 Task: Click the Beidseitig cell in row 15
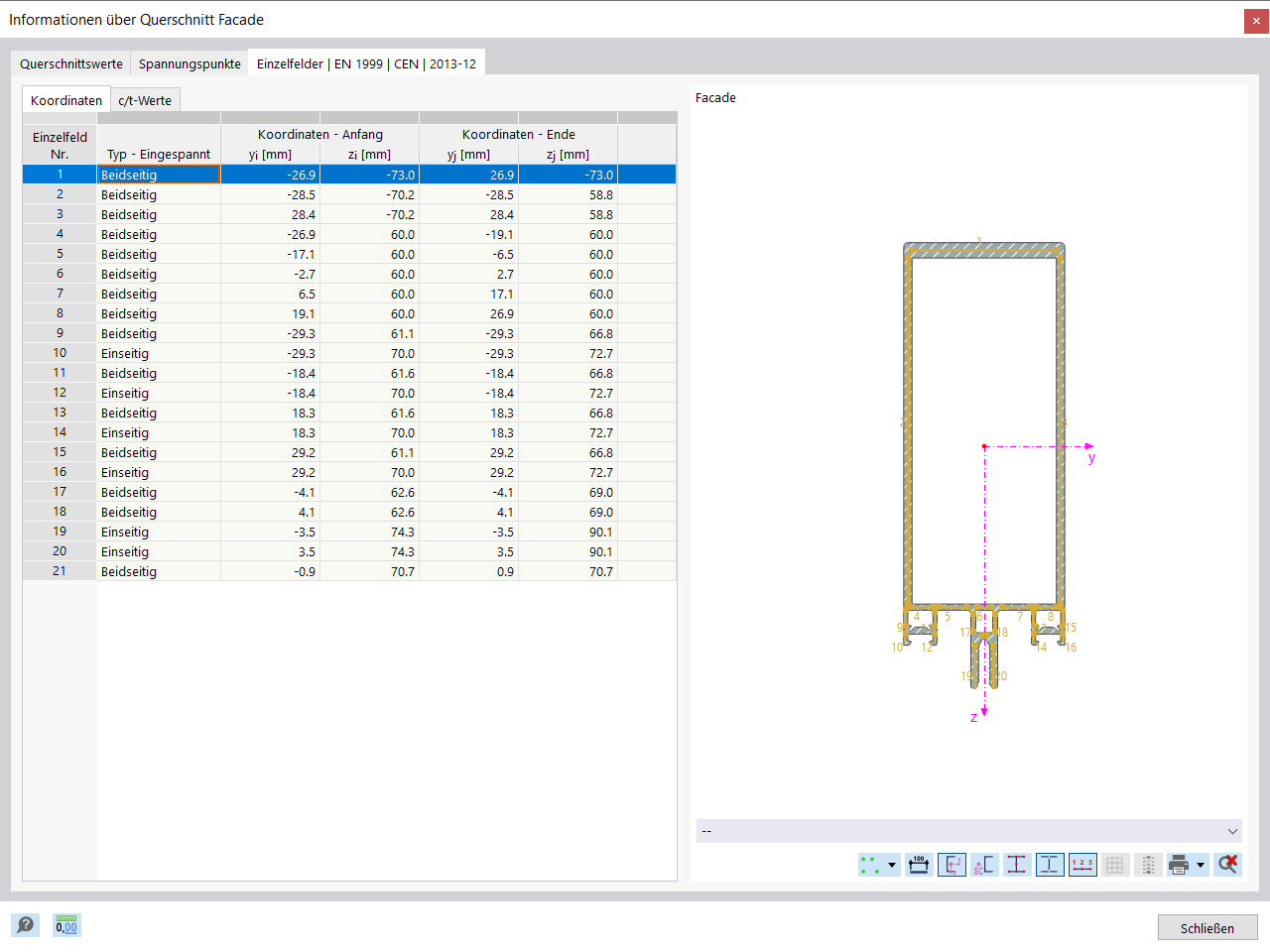pos(159,452)
